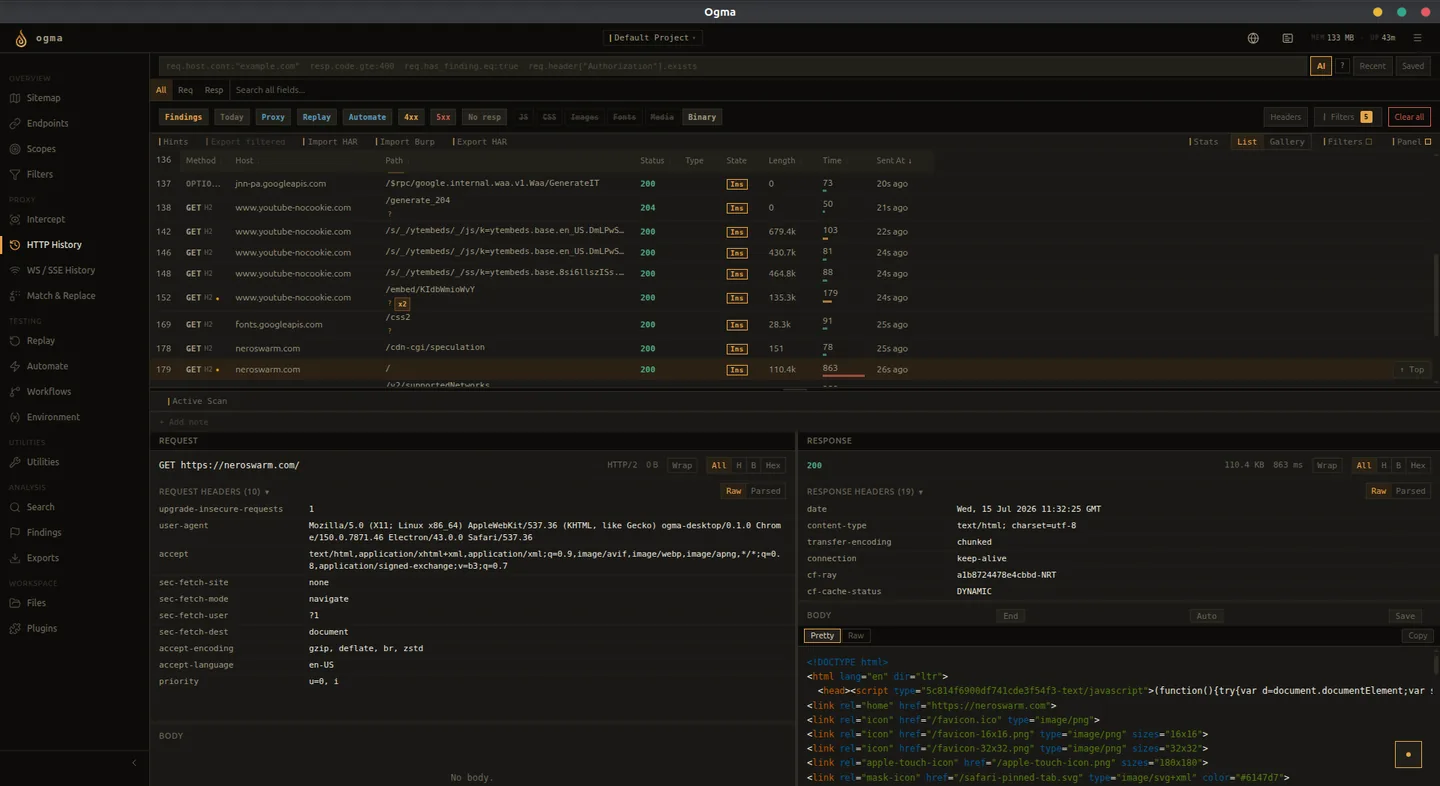
Task: Open the Filters 5 dropdown
Action: (1347, 117)
